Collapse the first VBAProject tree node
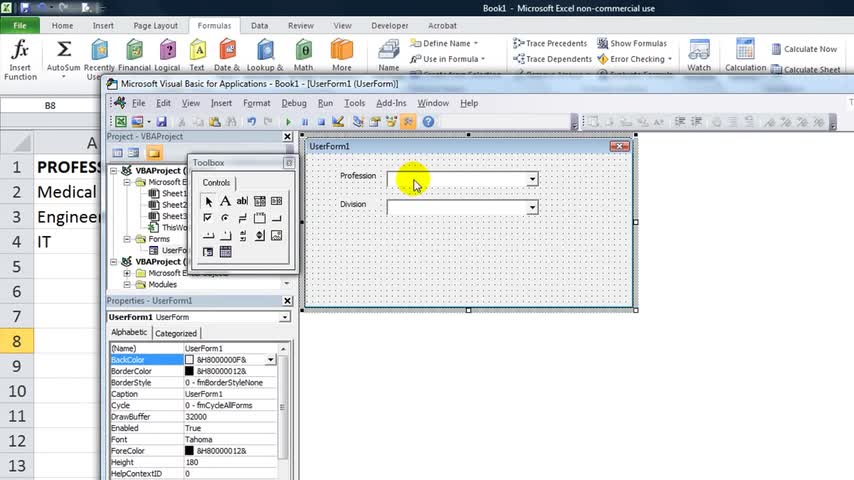This screenshot has width=854, height=480. [x=113, y=171]
